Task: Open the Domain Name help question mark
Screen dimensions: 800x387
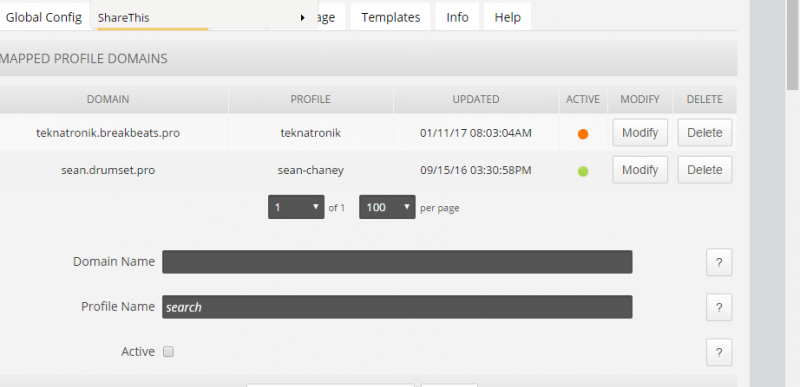Action: click(x=719, y=262)
